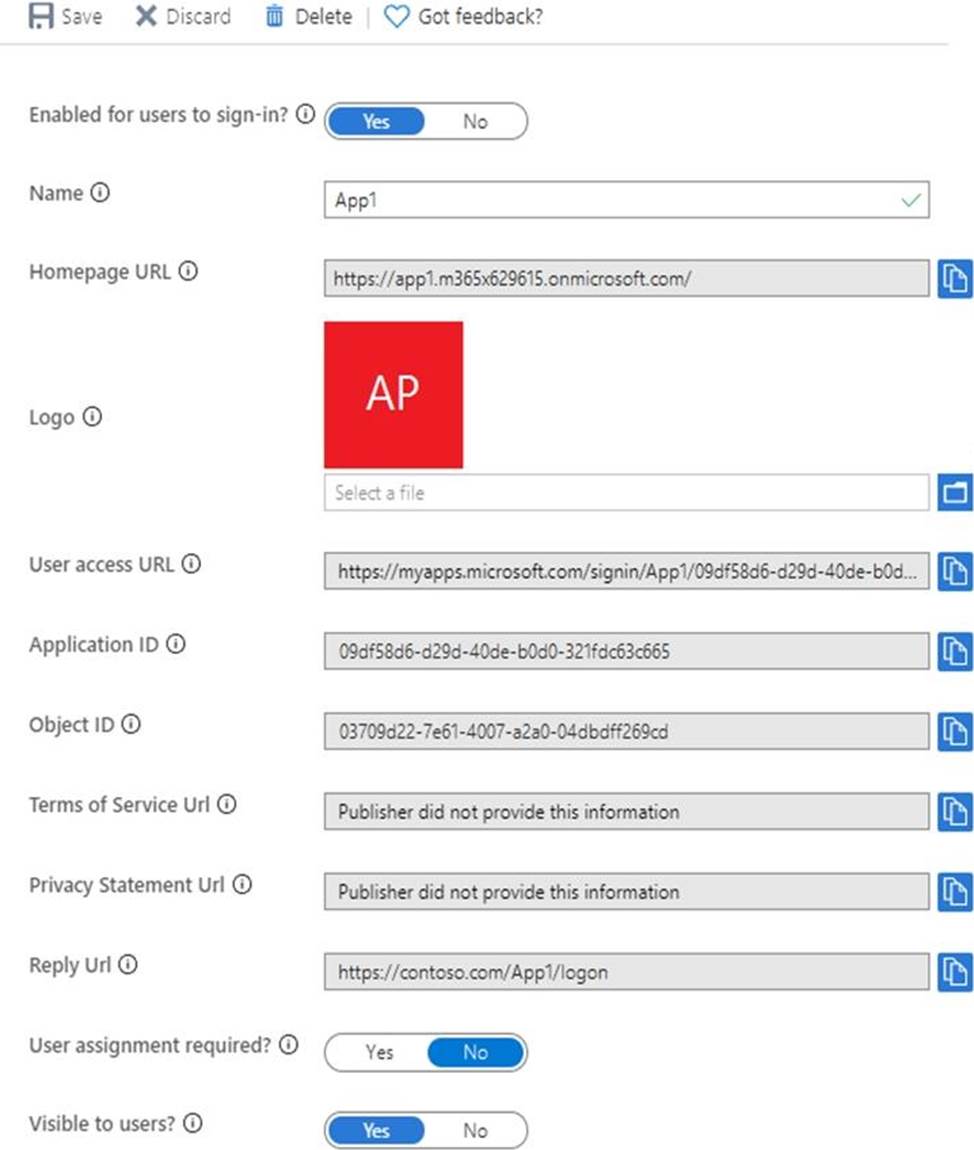Show info tooltip next to Reply Url
The width and height of the screenshot is (974, 1150).
click(128, 965)
